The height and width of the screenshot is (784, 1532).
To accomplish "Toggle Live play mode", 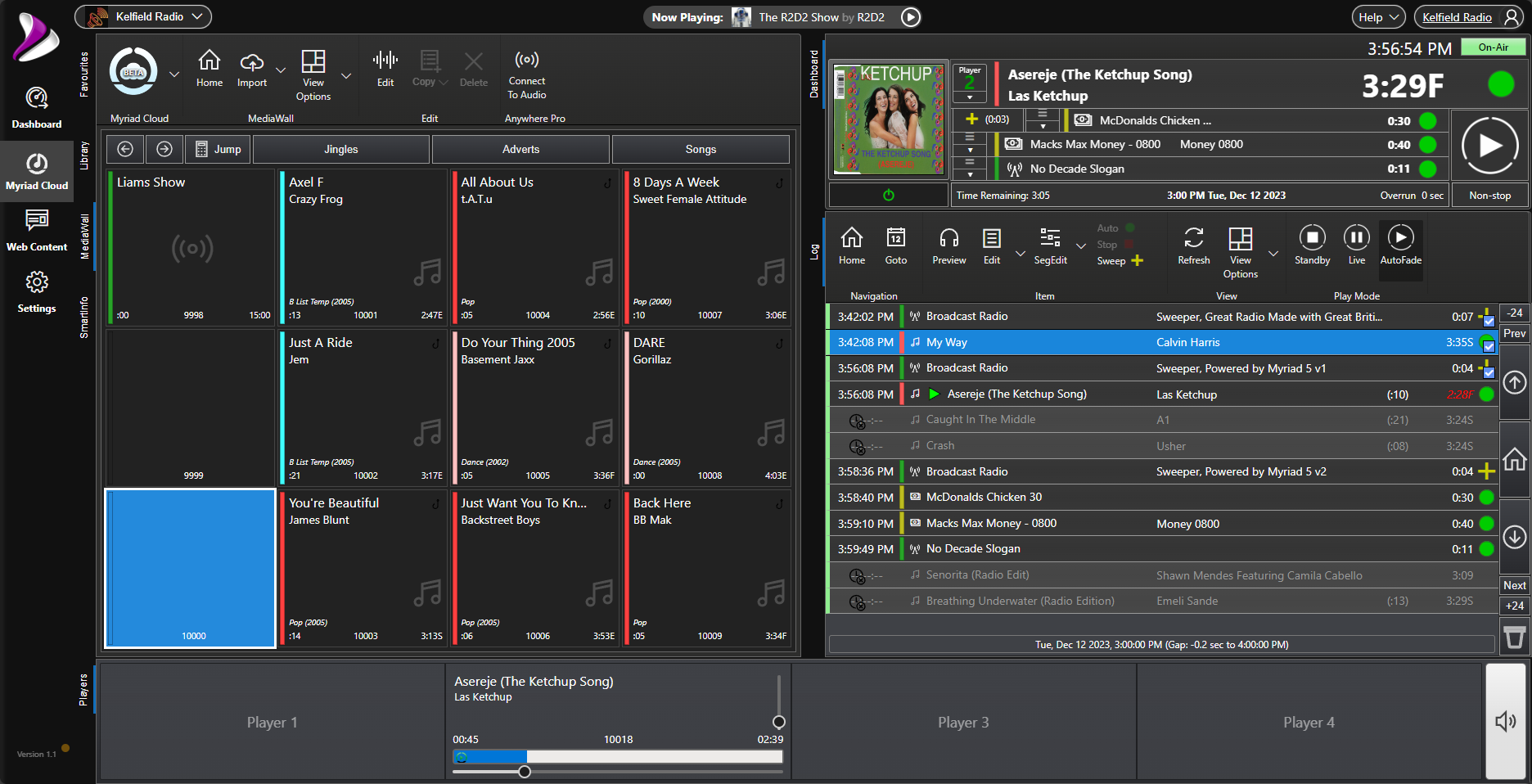I will coord(1357,245).
